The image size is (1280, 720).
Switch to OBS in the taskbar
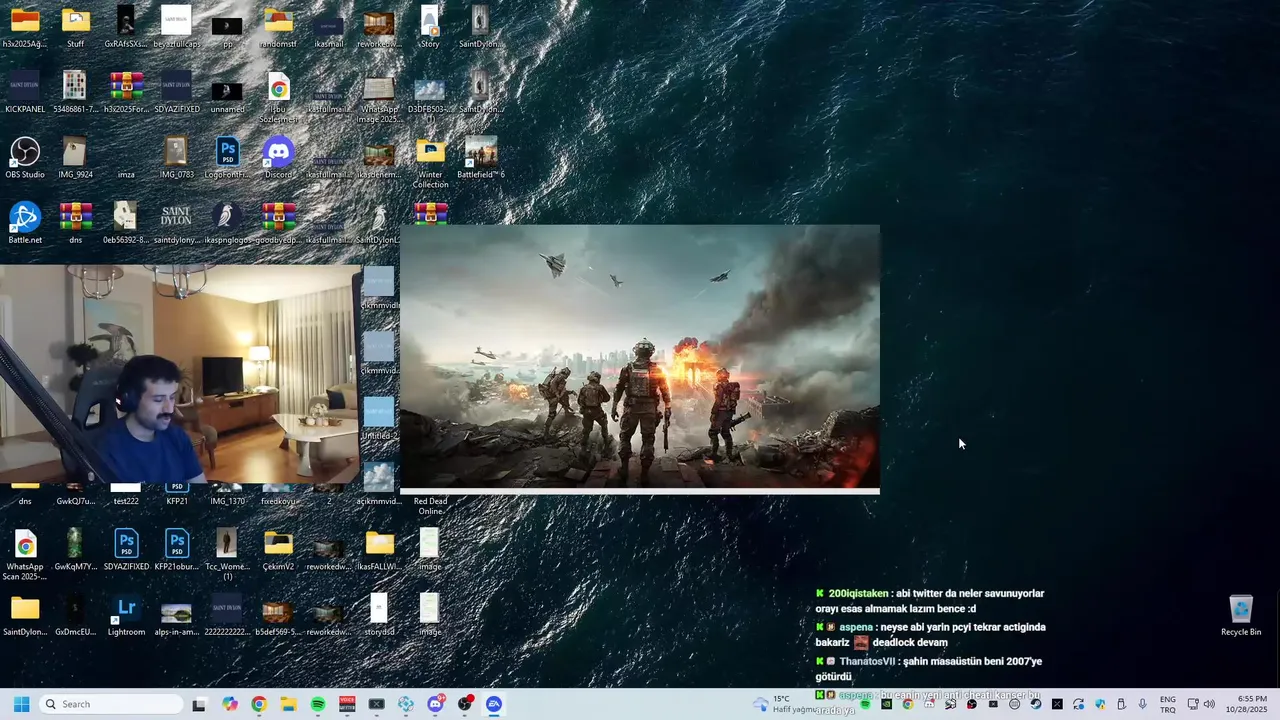tap(465, 704)
